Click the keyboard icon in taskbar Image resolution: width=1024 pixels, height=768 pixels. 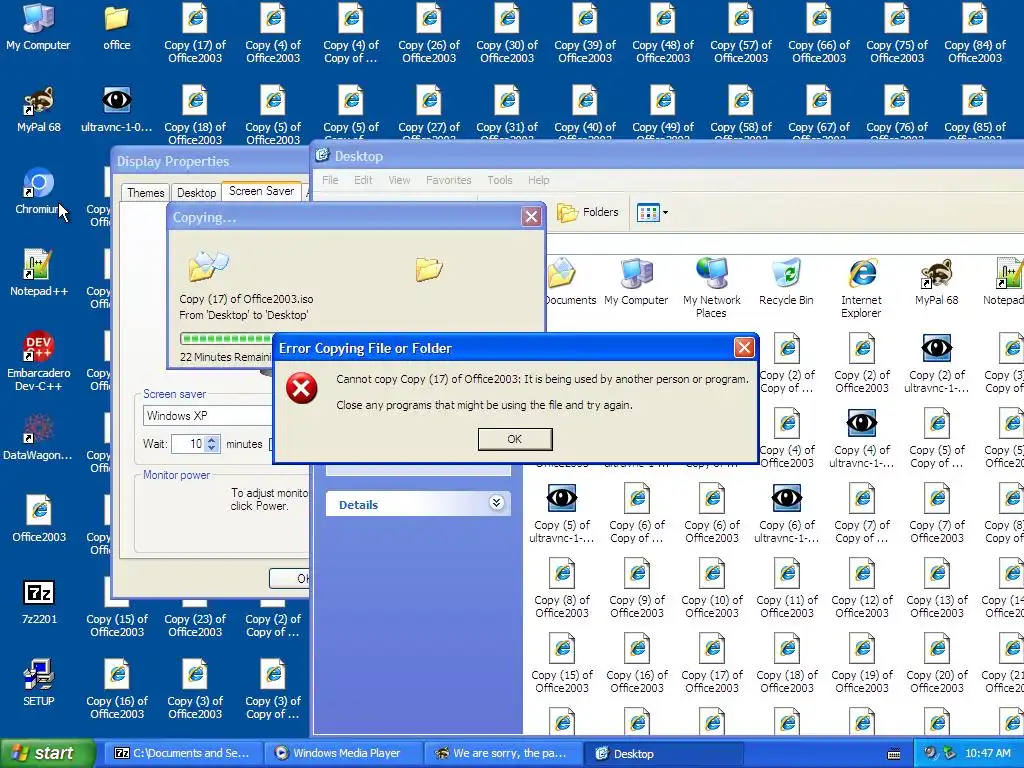pos(894,754)
